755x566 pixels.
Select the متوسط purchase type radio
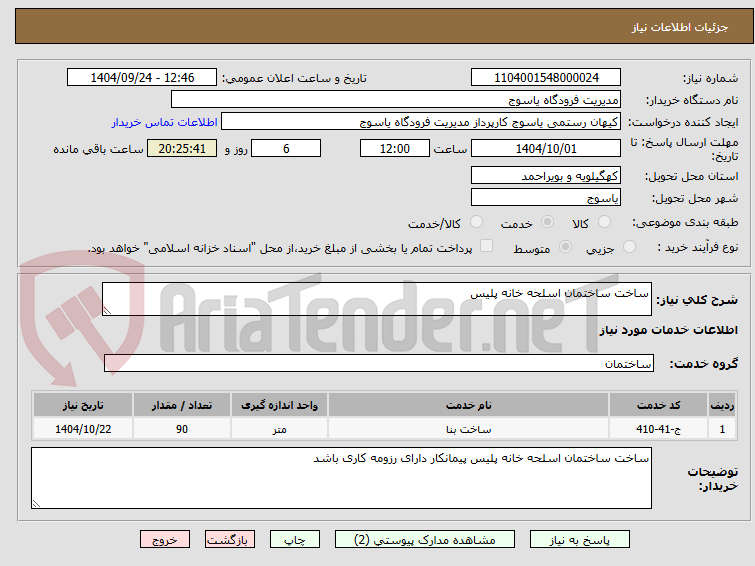click(565, 247)
